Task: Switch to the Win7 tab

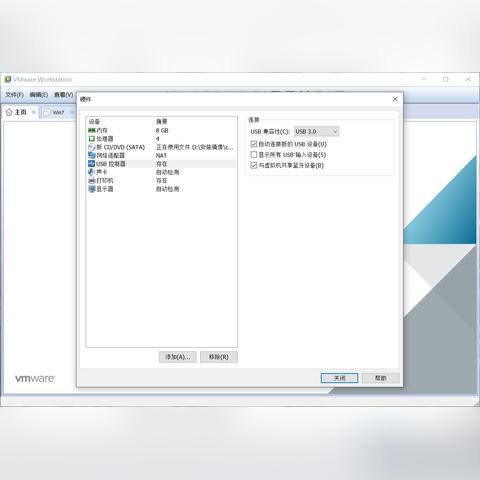Action: pyautogui.click(x=58, y=113)
